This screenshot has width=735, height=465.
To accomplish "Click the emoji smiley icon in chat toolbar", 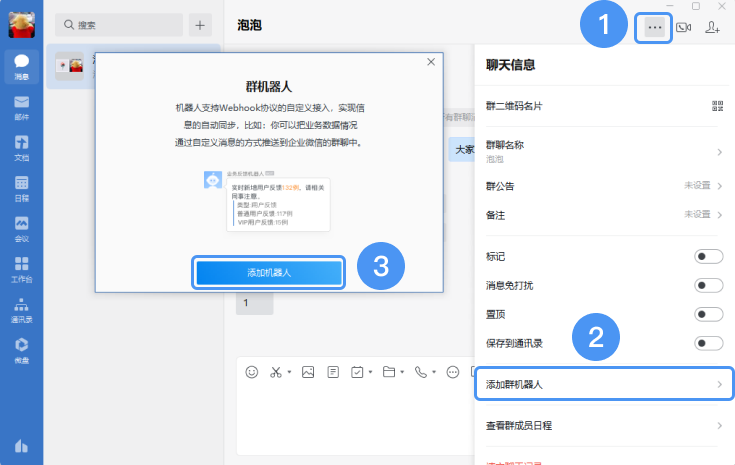I will coord(252,372).
